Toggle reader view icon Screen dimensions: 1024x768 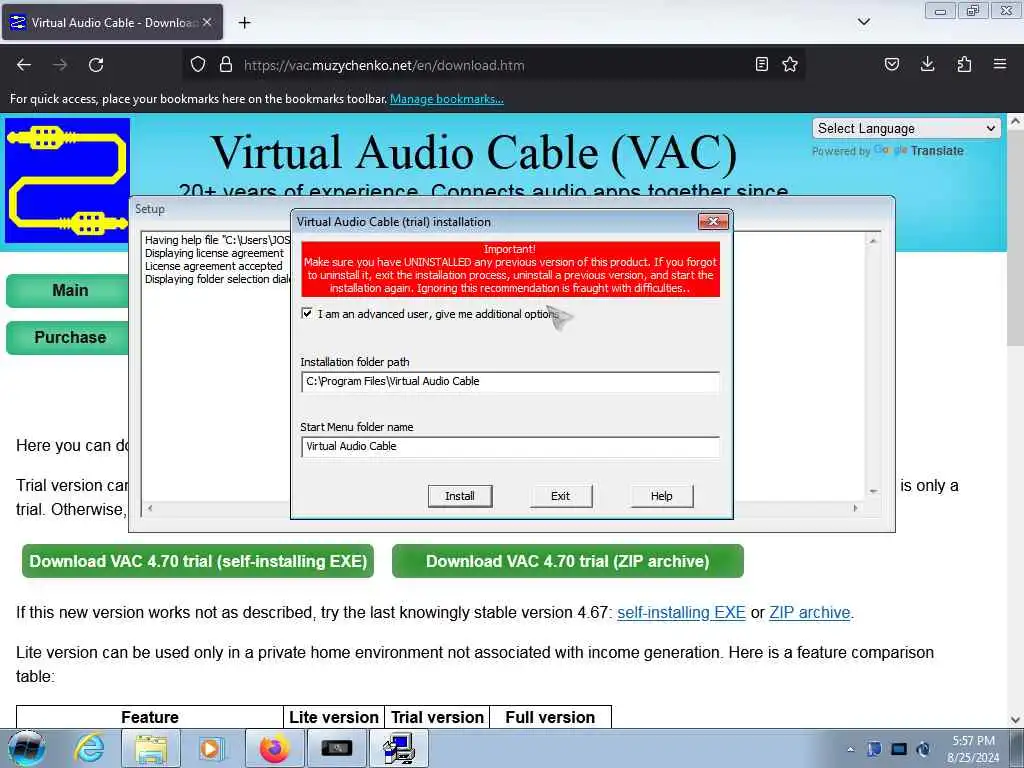(761, 64)
